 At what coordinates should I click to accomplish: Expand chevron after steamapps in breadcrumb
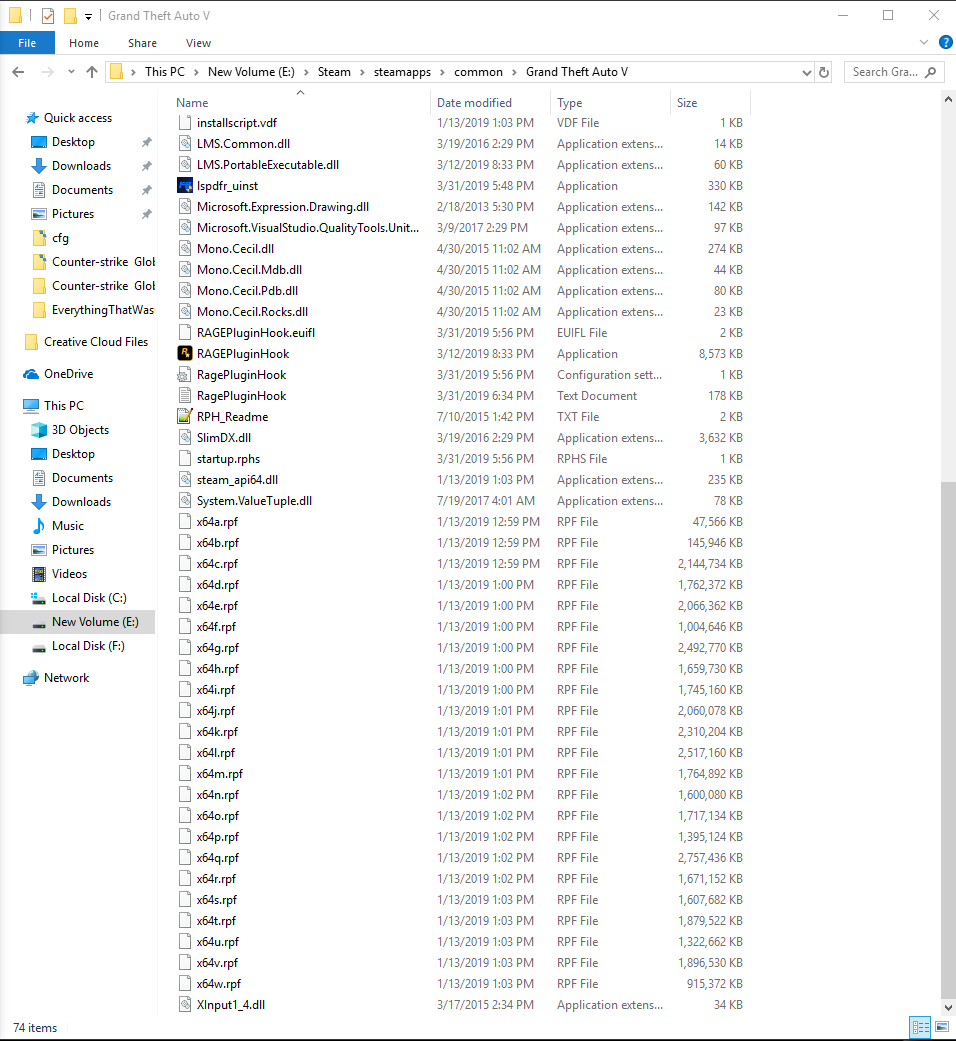pos(442,72)
